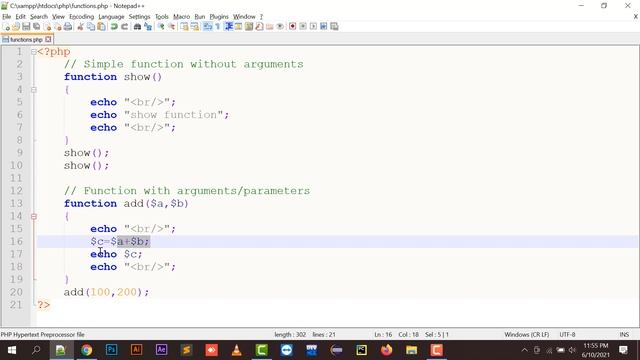Open the Settings menu

pos(140,17)
